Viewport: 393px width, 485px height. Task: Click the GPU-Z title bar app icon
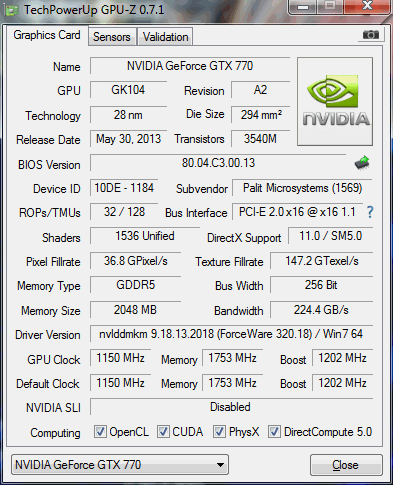(12, 10)
